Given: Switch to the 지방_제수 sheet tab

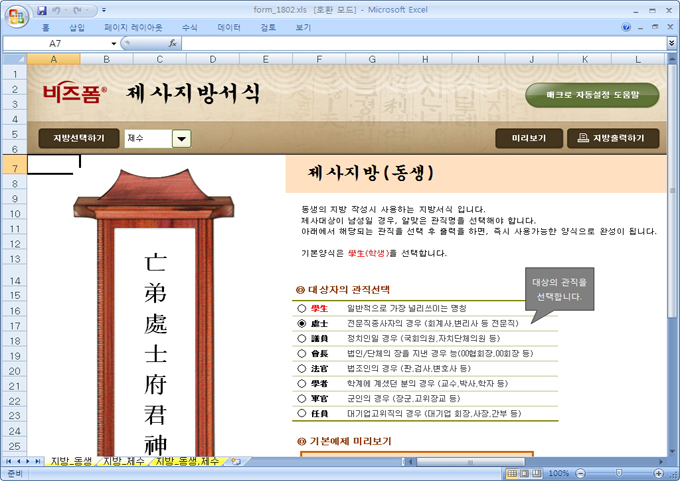Looking at the screenshot, I should click(x=124, y=461).
